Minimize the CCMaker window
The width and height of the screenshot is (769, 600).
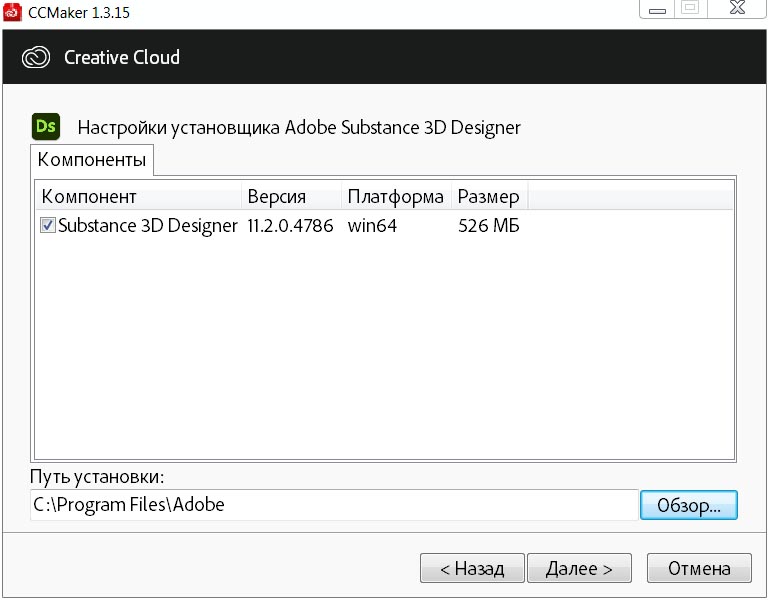[x=657, y=9]
